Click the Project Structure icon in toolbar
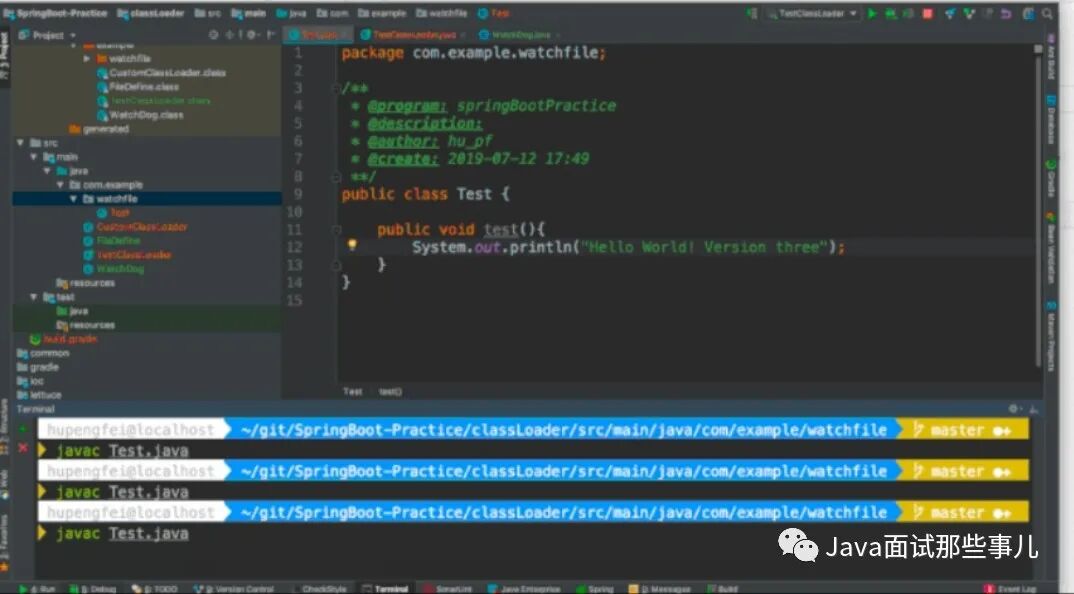1074x594 pixels. pyautogui.click(x=1028, y=13)
